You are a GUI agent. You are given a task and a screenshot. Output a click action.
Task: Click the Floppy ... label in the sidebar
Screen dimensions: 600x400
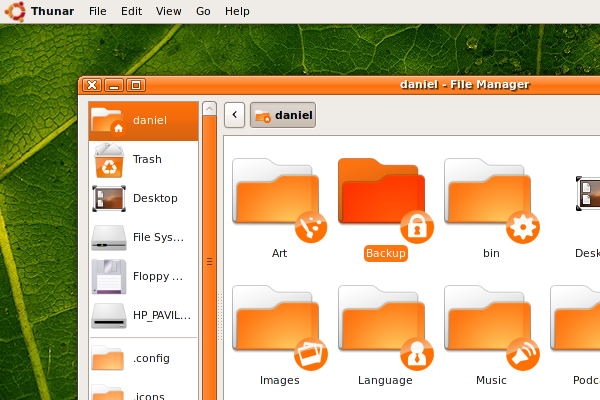pos(158,276)
